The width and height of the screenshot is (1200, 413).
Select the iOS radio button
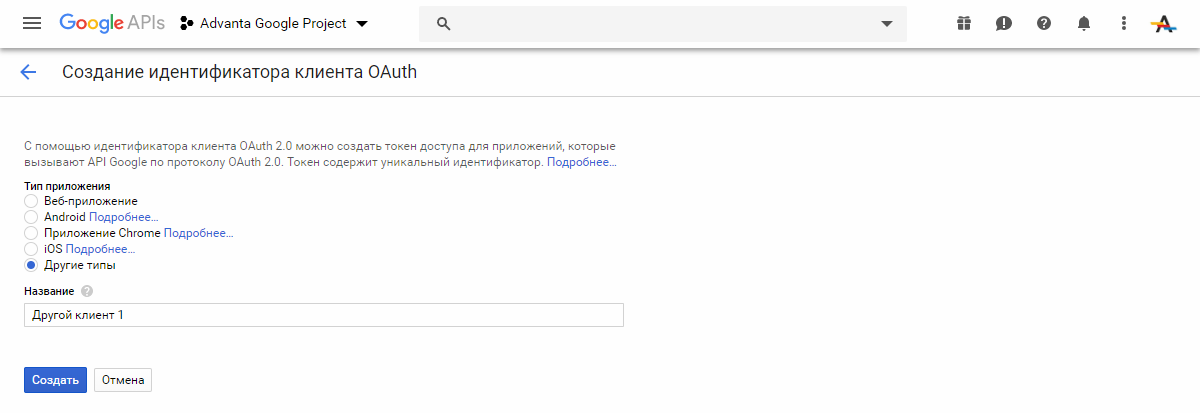[x=31, y=249]
